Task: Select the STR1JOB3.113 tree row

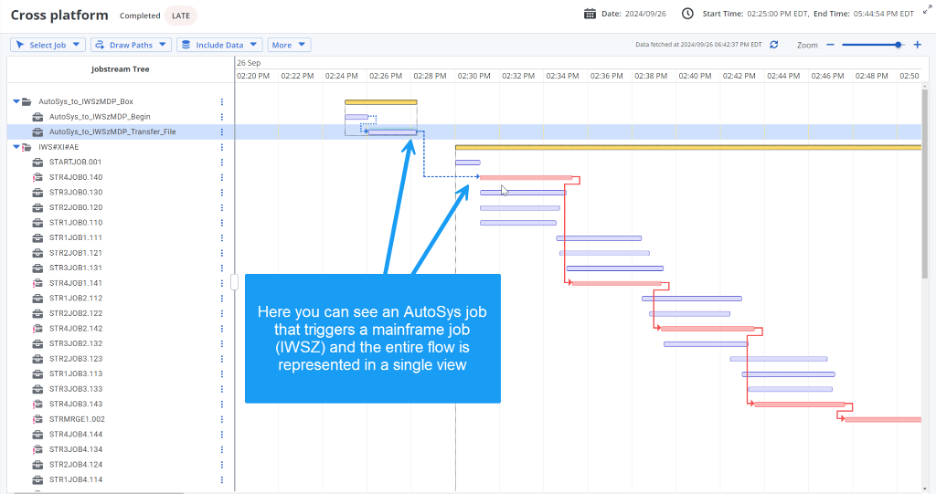Action: pyautogui.click(x=121, y=373)
